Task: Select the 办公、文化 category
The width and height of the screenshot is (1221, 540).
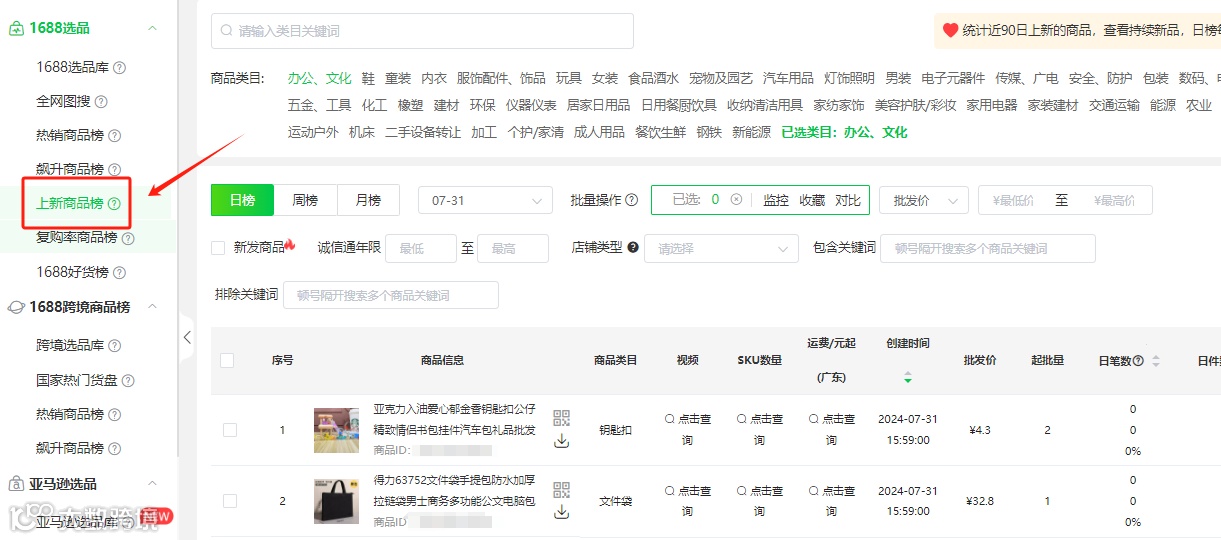Action: coord(320,78)
